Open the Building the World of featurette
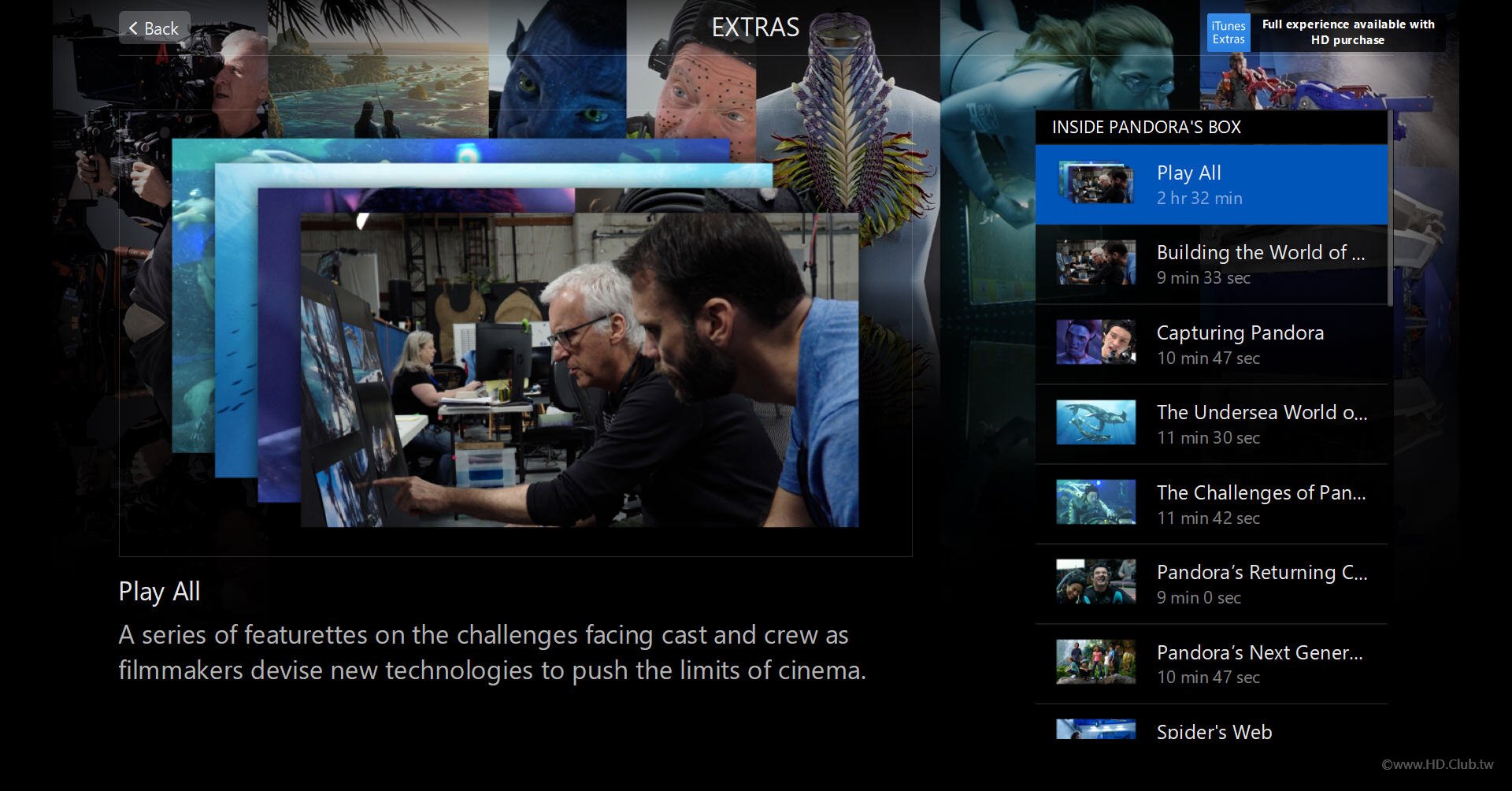The image size is (1512, 791). [1211, 264]
